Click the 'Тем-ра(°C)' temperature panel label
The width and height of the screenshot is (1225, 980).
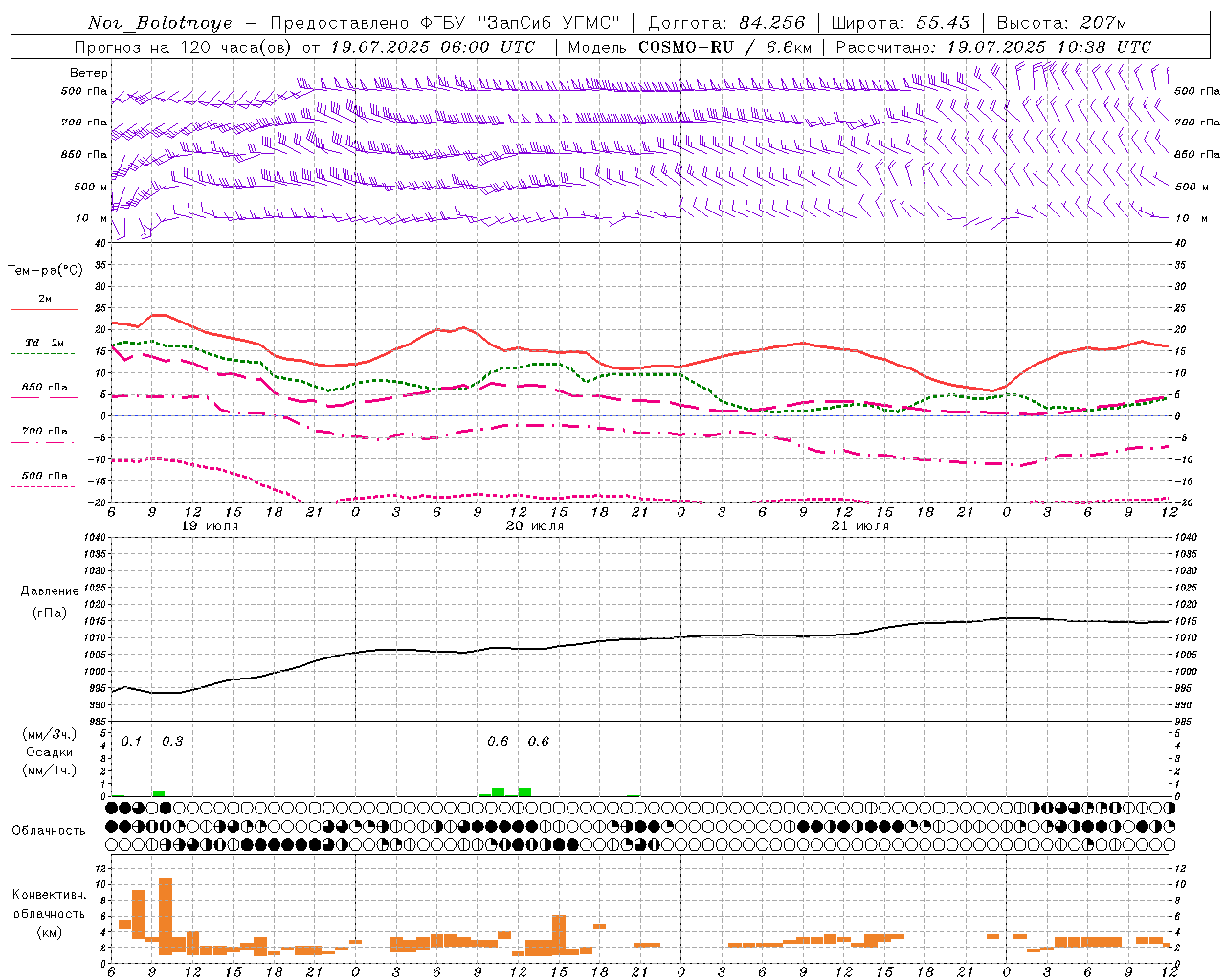45,271
